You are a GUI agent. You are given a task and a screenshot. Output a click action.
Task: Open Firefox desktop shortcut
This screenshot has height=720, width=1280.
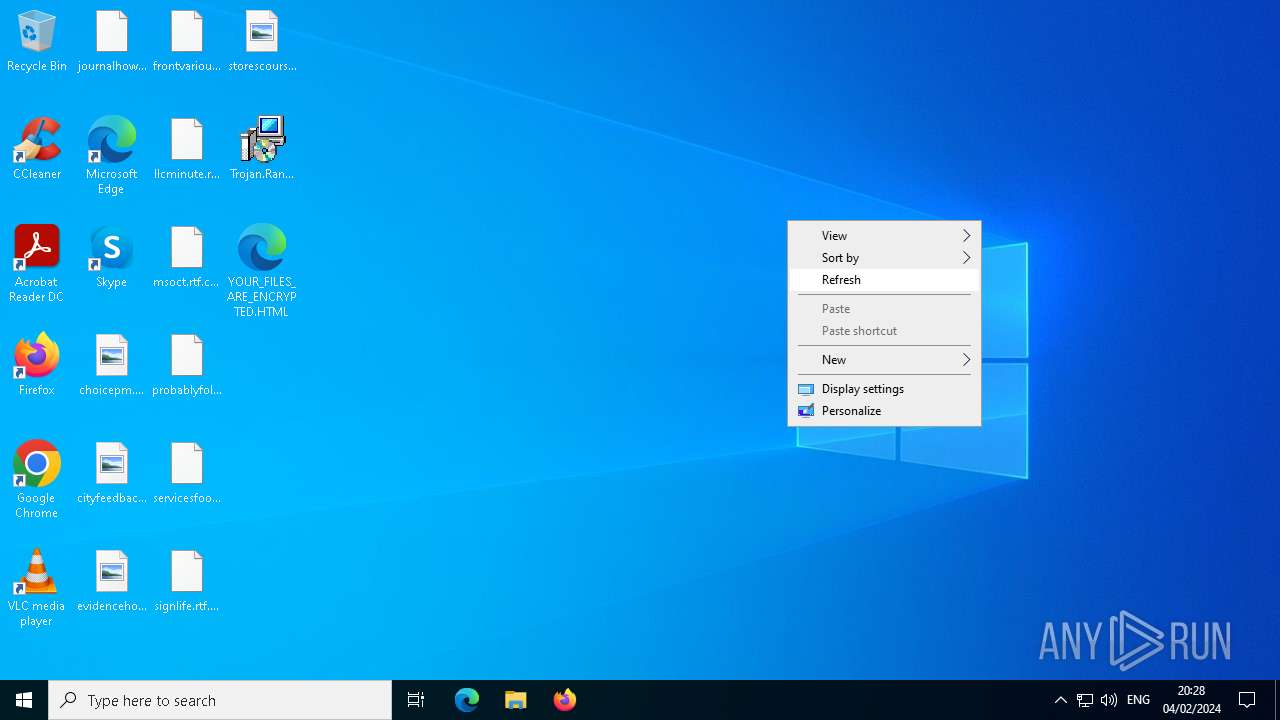[x=37, y=365]
